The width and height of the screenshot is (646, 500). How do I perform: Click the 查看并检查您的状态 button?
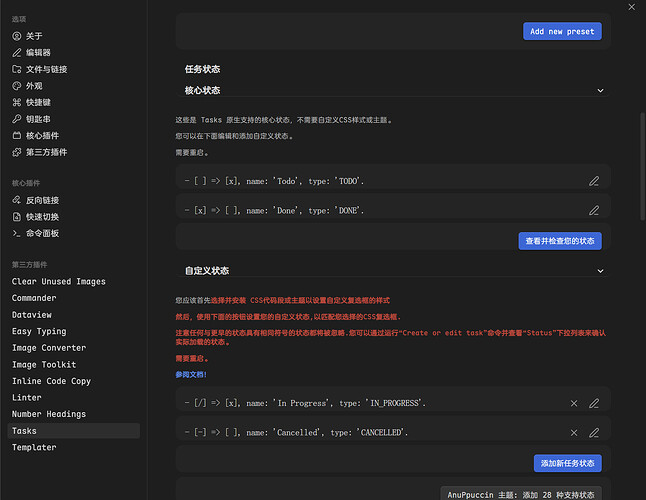pyautogui.click(x=561, y=240)
